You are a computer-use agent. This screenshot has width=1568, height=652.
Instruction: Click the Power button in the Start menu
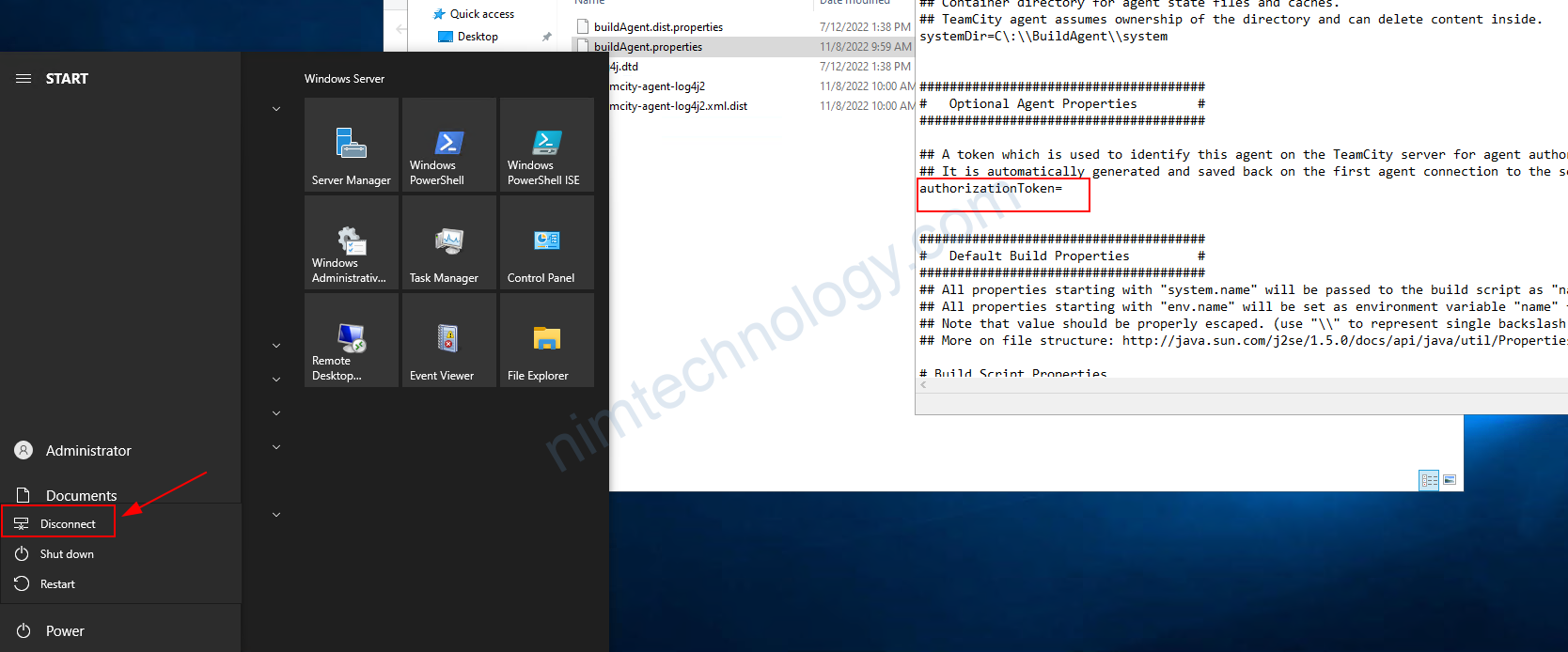120,631
